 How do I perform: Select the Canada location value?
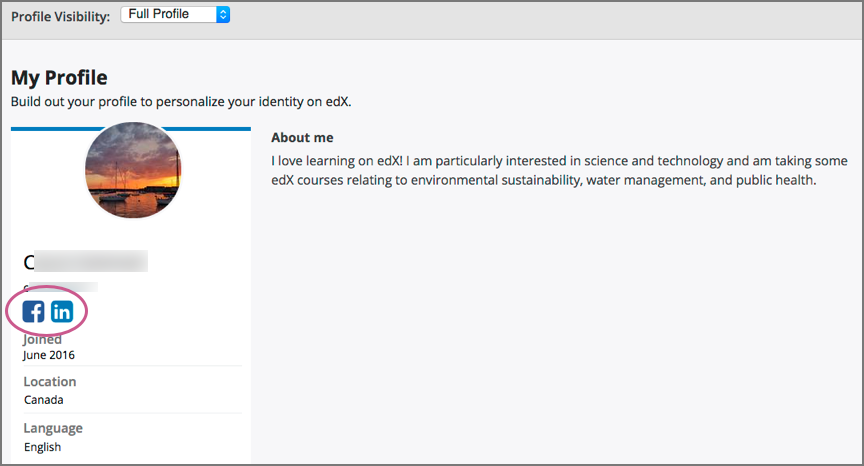pos(43,400)
